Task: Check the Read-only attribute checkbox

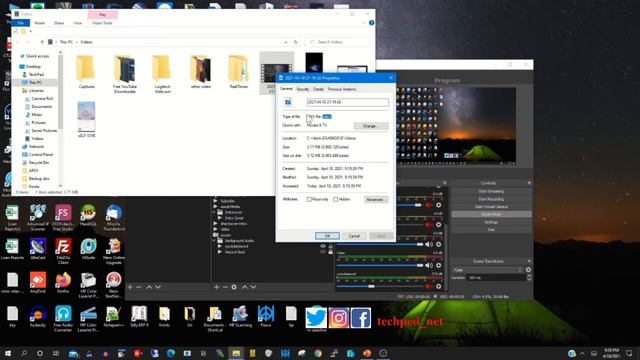Action: pos(309,199)
